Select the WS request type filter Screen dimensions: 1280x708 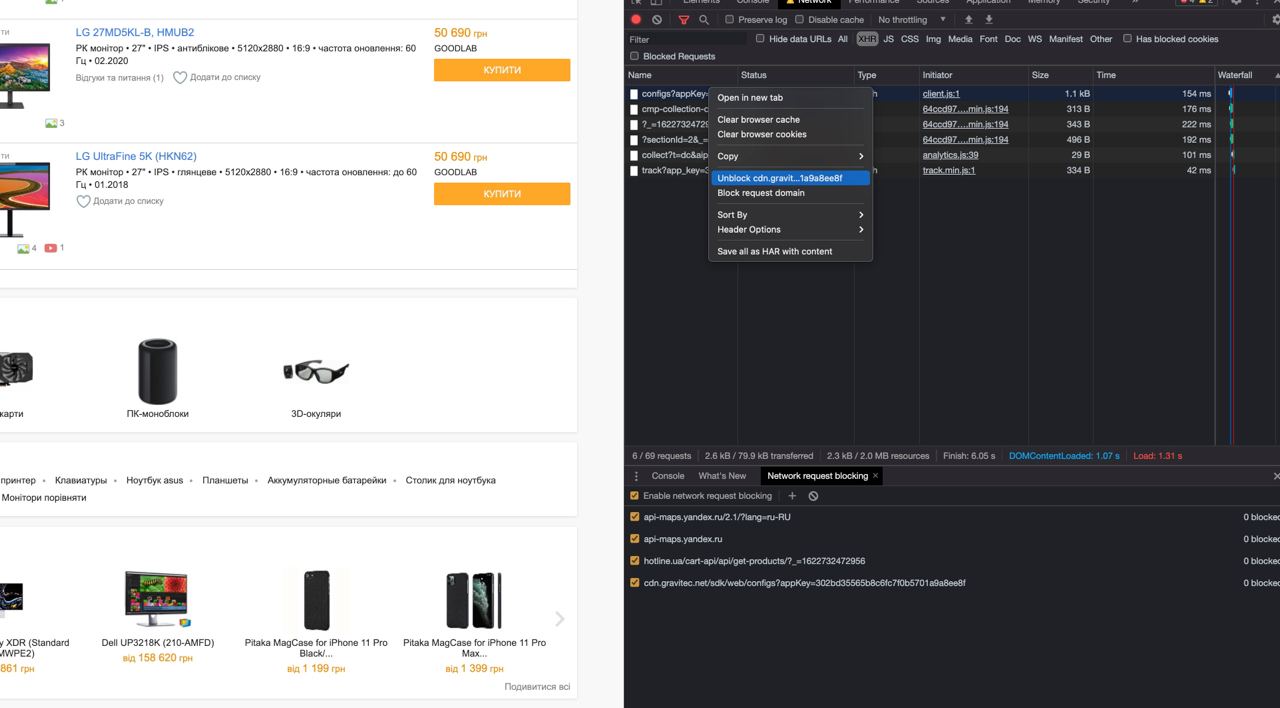[1034, 39]
